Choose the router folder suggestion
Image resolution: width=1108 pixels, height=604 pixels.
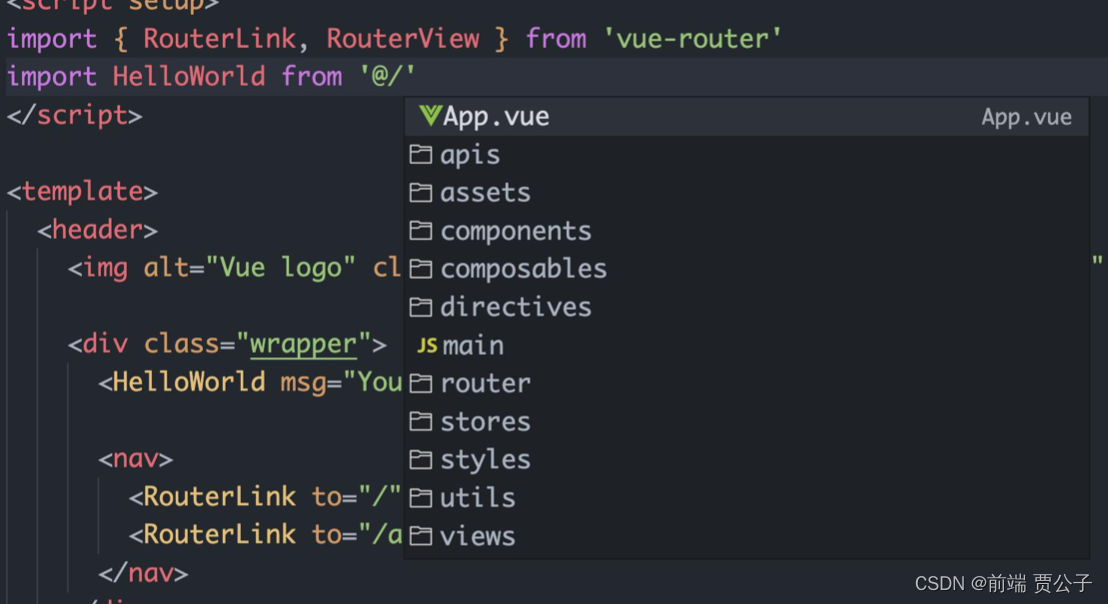click(746, 384)
